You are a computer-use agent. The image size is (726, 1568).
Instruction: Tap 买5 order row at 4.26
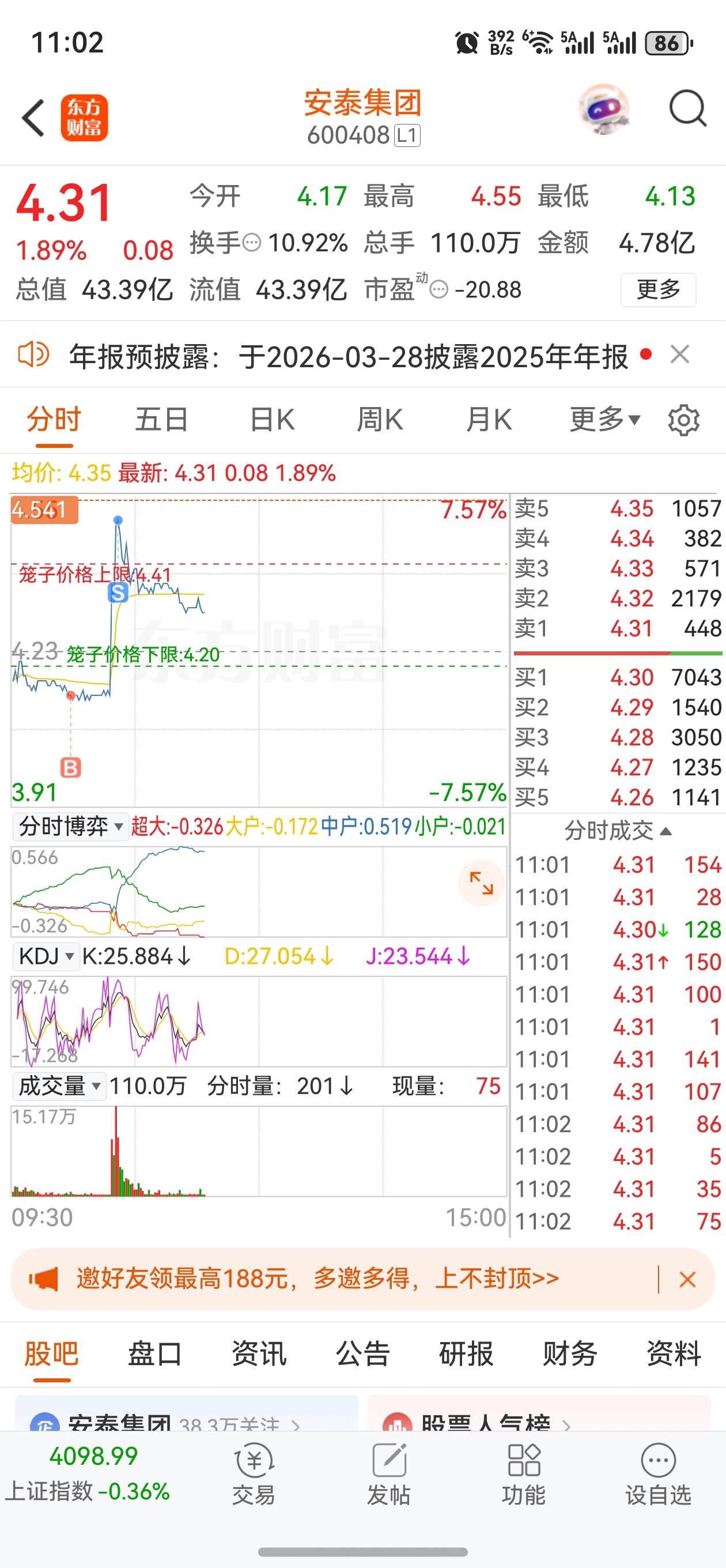click(618, 797)
